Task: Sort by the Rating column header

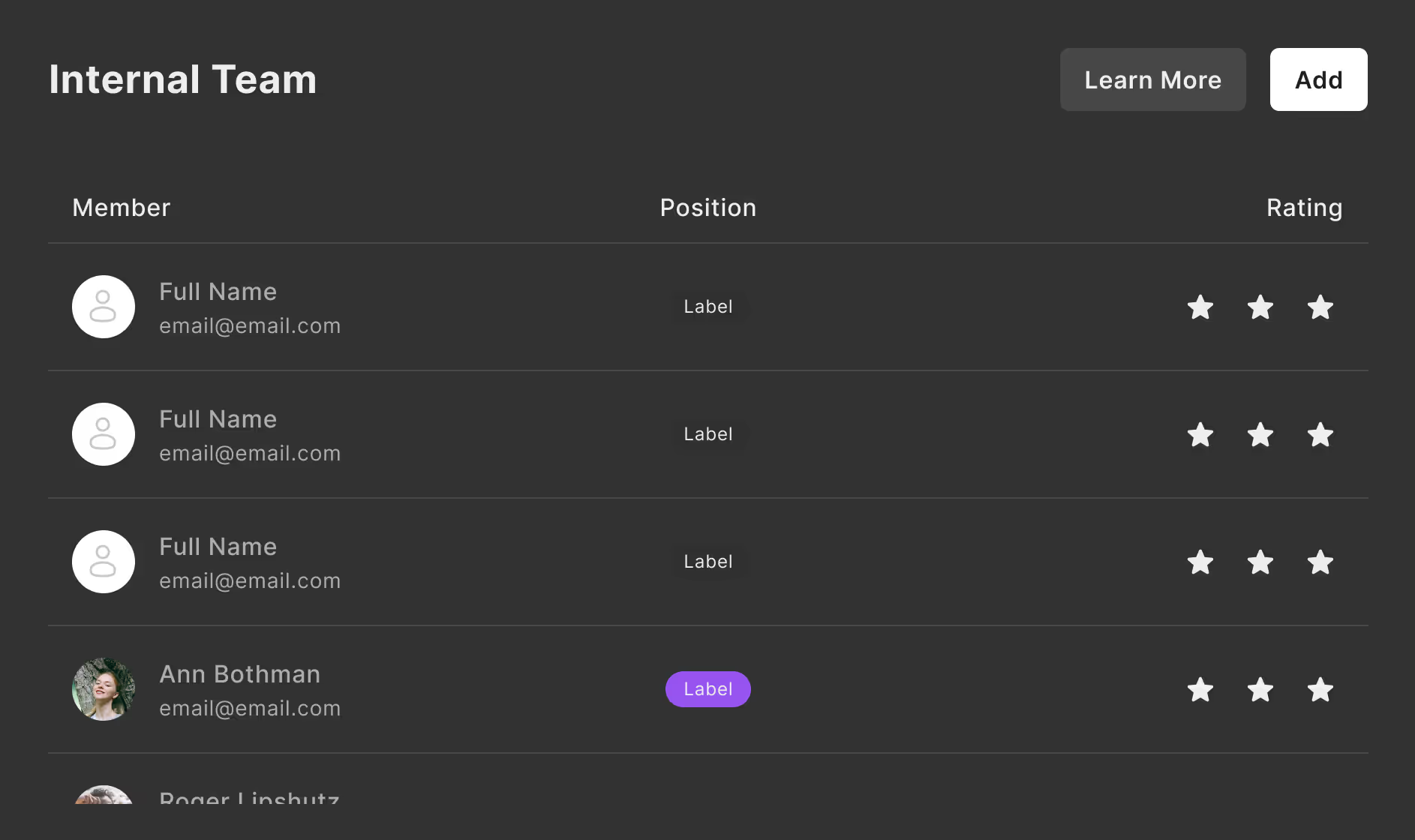Action: point(1304,208)
